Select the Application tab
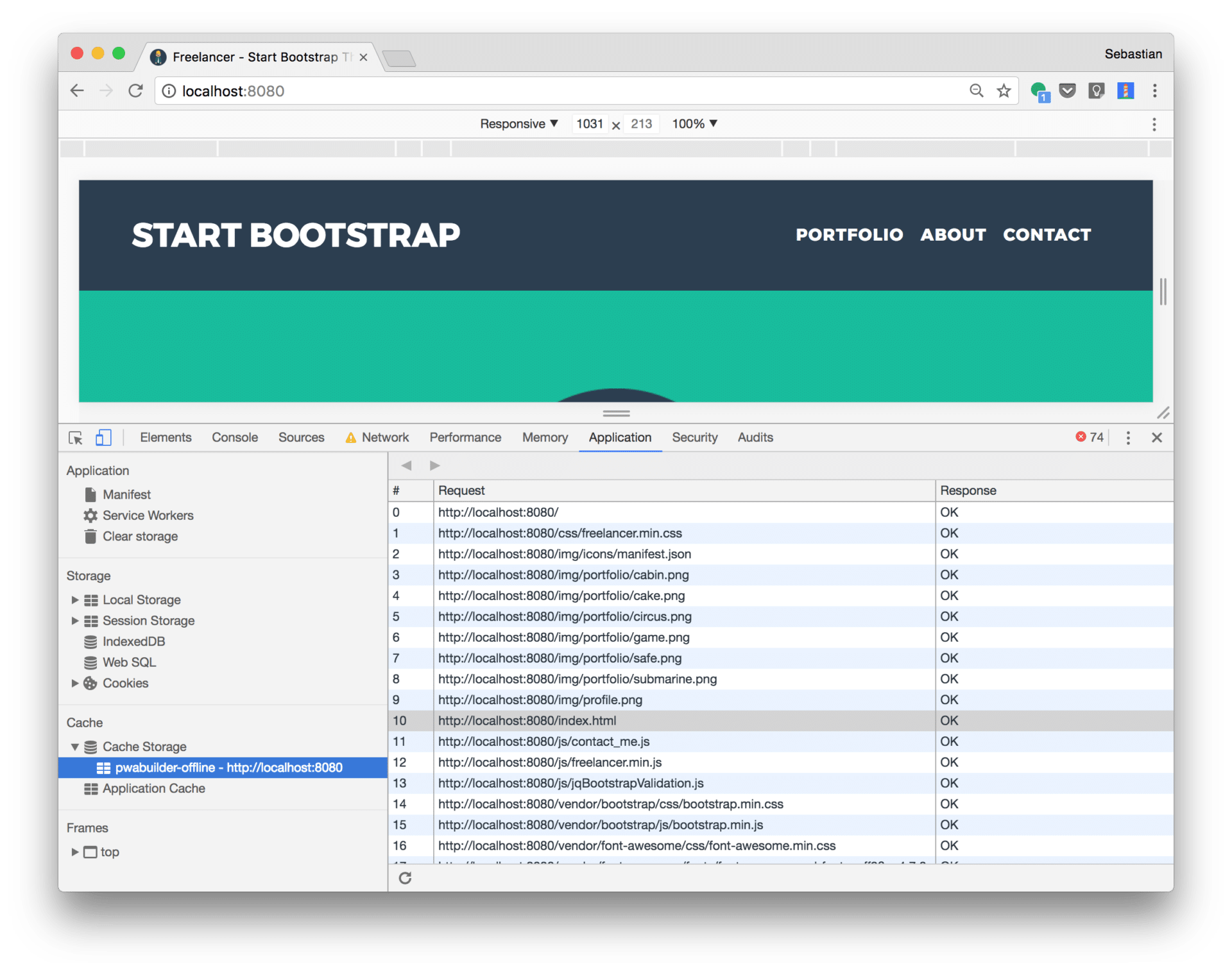 [x=620, y=437]
